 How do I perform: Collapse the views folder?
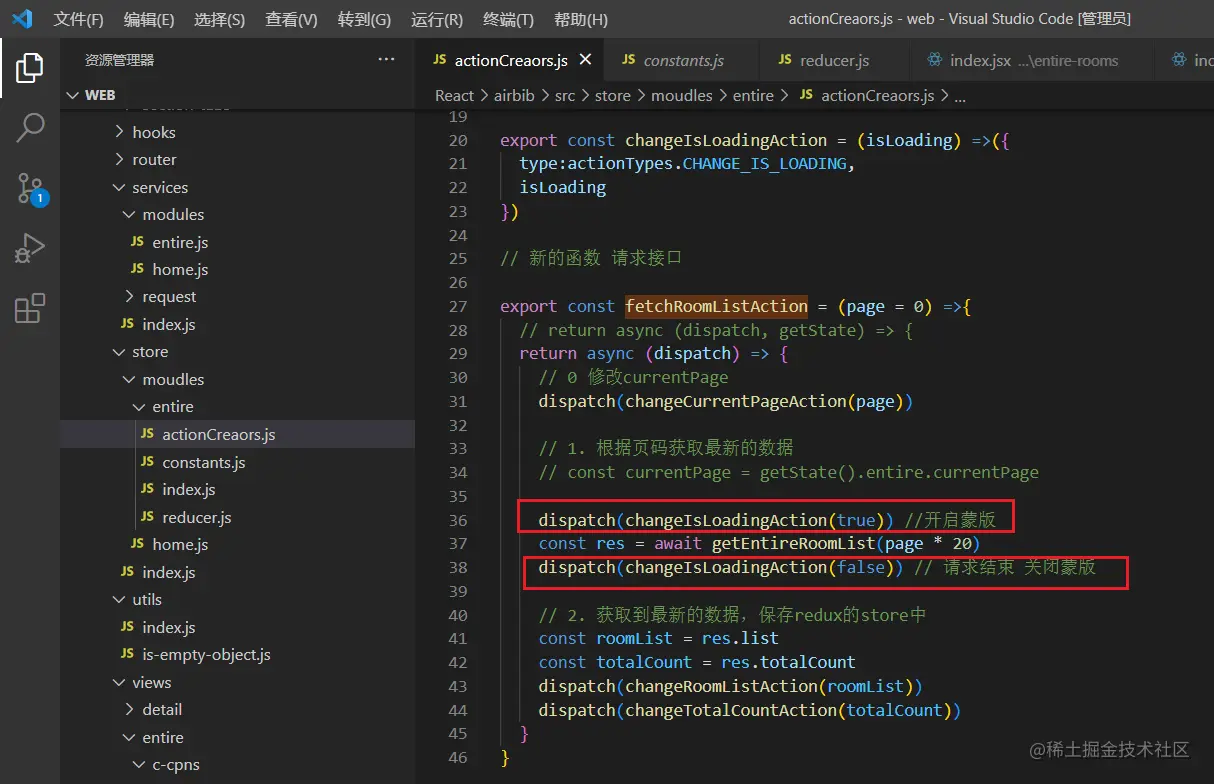(237, 682)
